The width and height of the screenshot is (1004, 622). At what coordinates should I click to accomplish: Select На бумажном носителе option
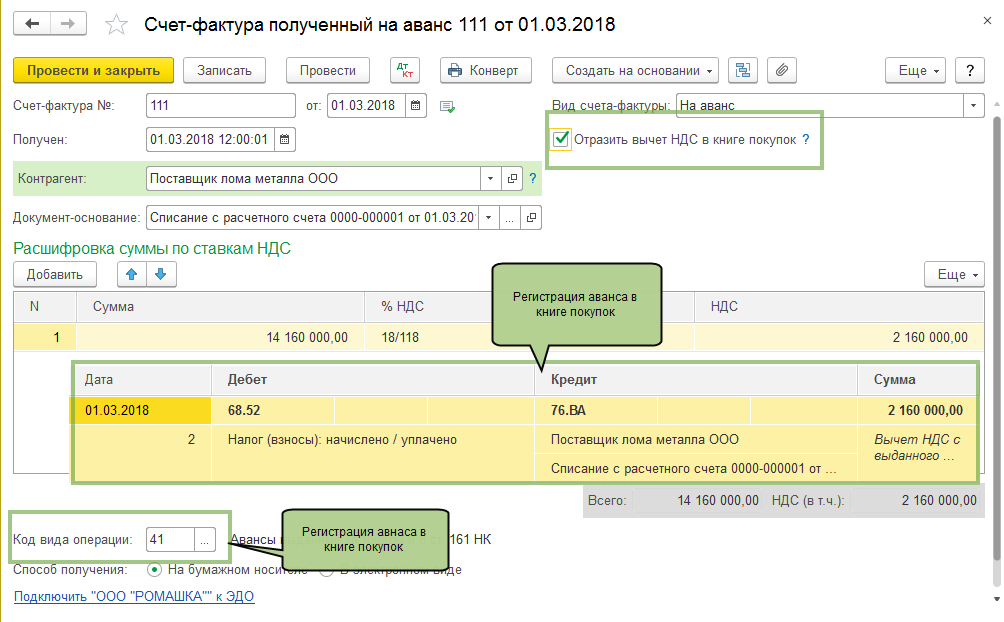click(154, 569)
